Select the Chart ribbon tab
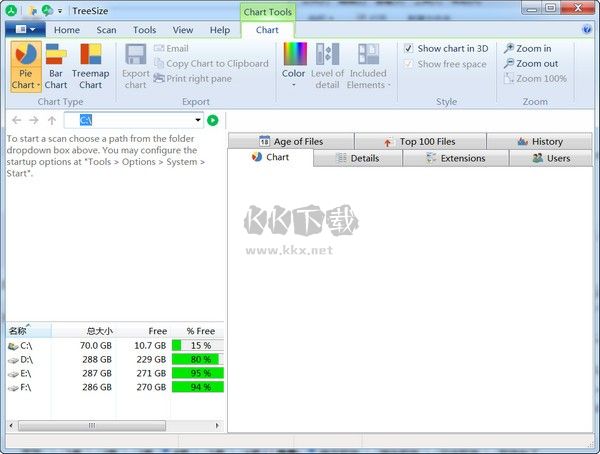The height and width of the screenshot is (454, 600). point(267,30)
